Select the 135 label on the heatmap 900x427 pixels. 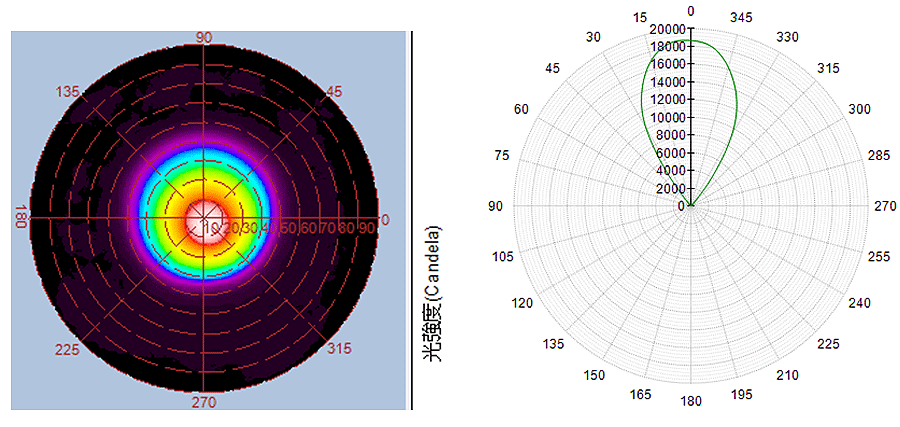pyautogui.click(x=68, y=92)
